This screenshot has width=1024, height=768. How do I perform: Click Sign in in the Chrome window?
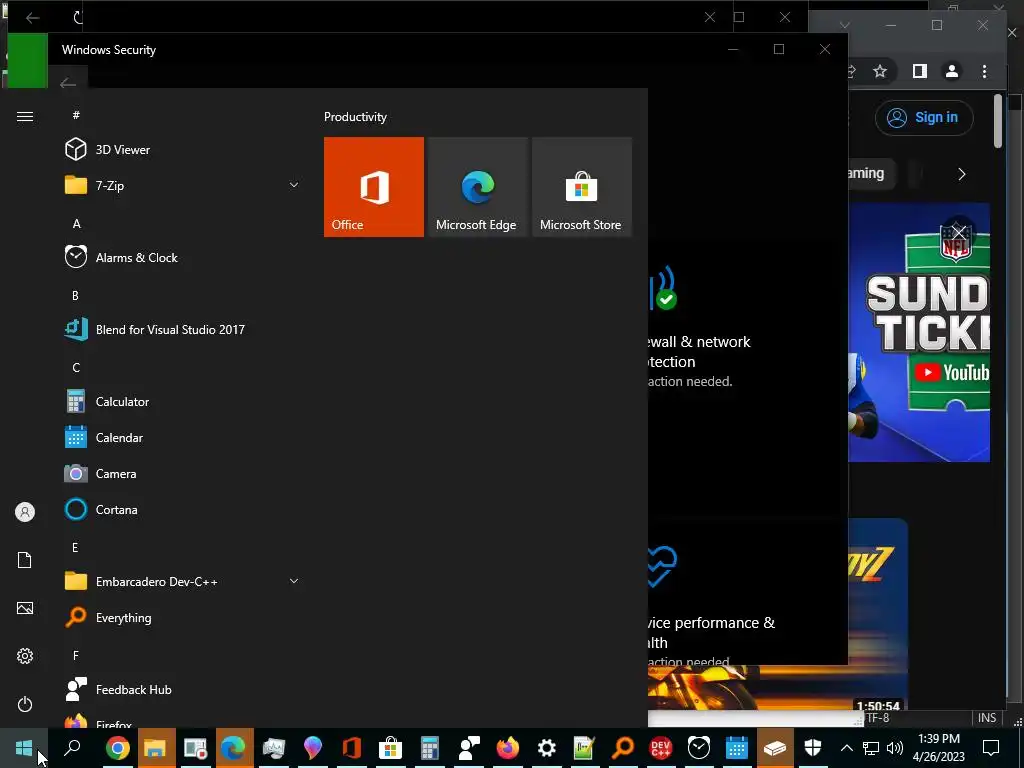point(923,118)
